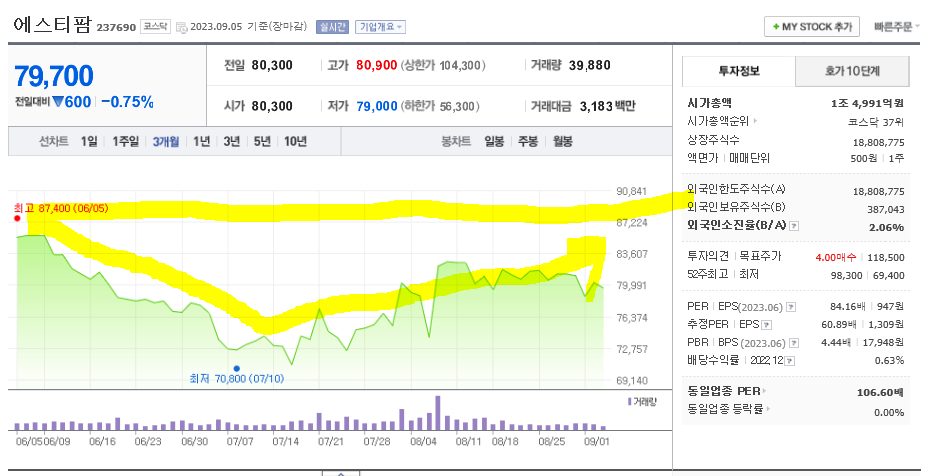
Task: Open help icon next to PBR BPS(2023.06)
Action: pyautogui.click(x=794, y=343)
